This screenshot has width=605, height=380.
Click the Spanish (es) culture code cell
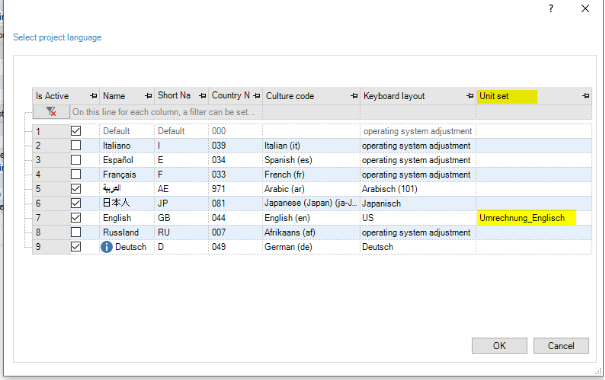[x=311, y=160]
